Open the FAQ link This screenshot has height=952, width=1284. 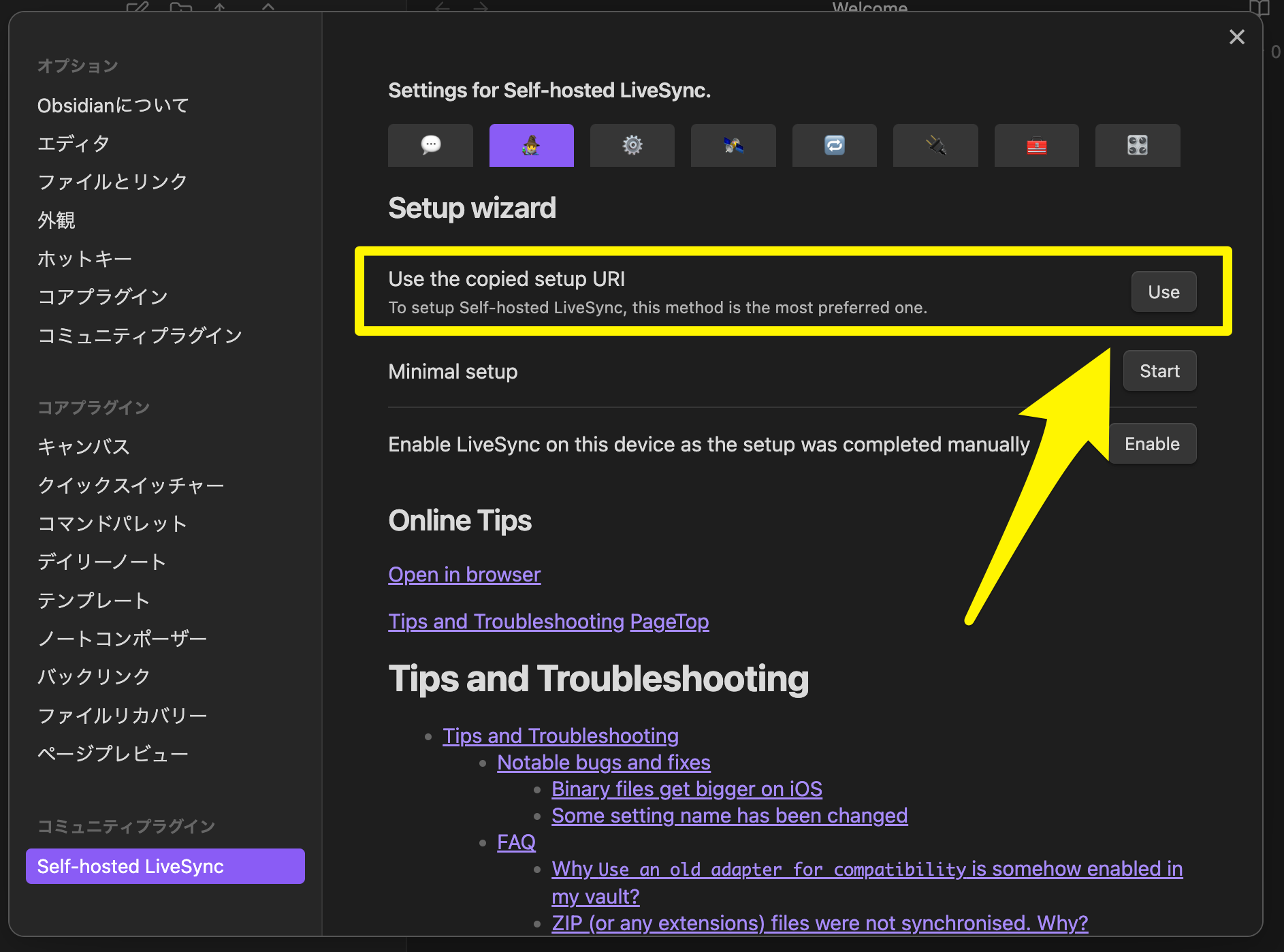click(516, 842)
